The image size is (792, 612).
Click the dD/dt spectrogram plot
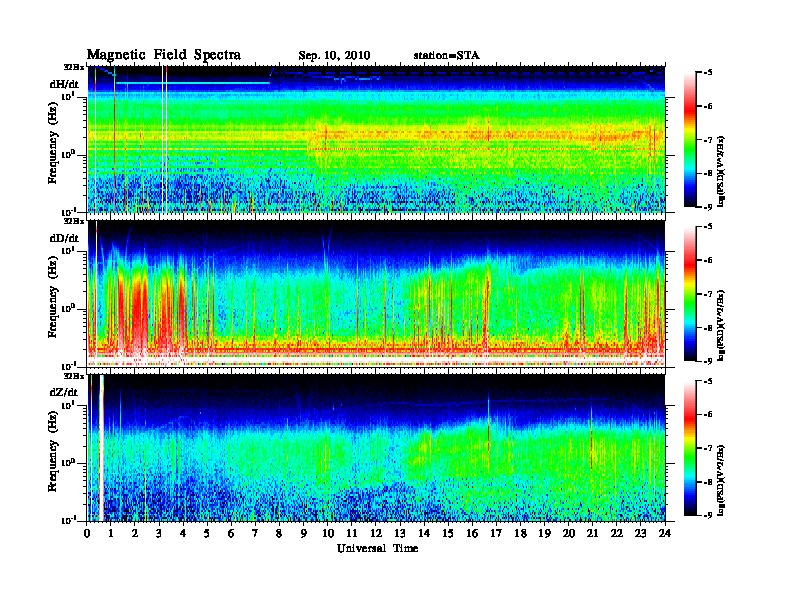376,293
